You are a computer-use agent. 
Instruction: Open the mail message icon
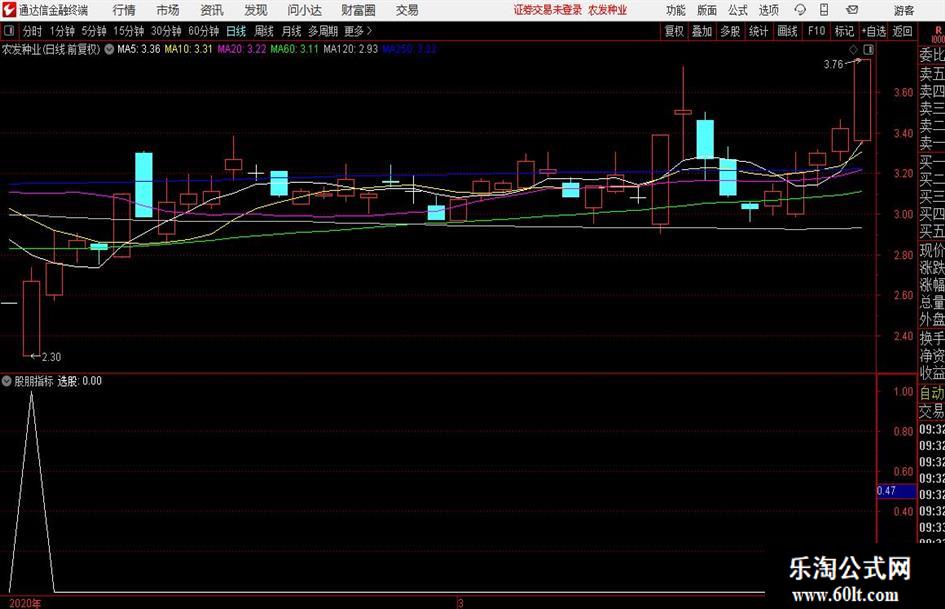[852, 10]
